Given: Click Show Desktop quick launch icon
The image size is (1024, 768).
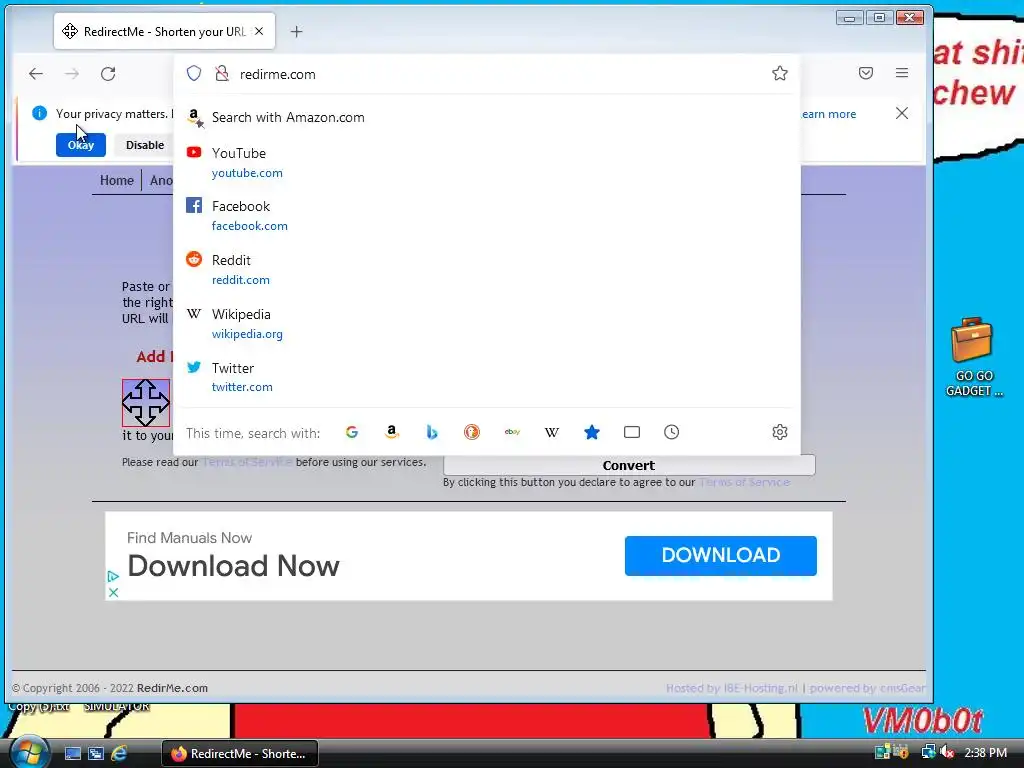Looking at the screenshot, I should 72,754.
